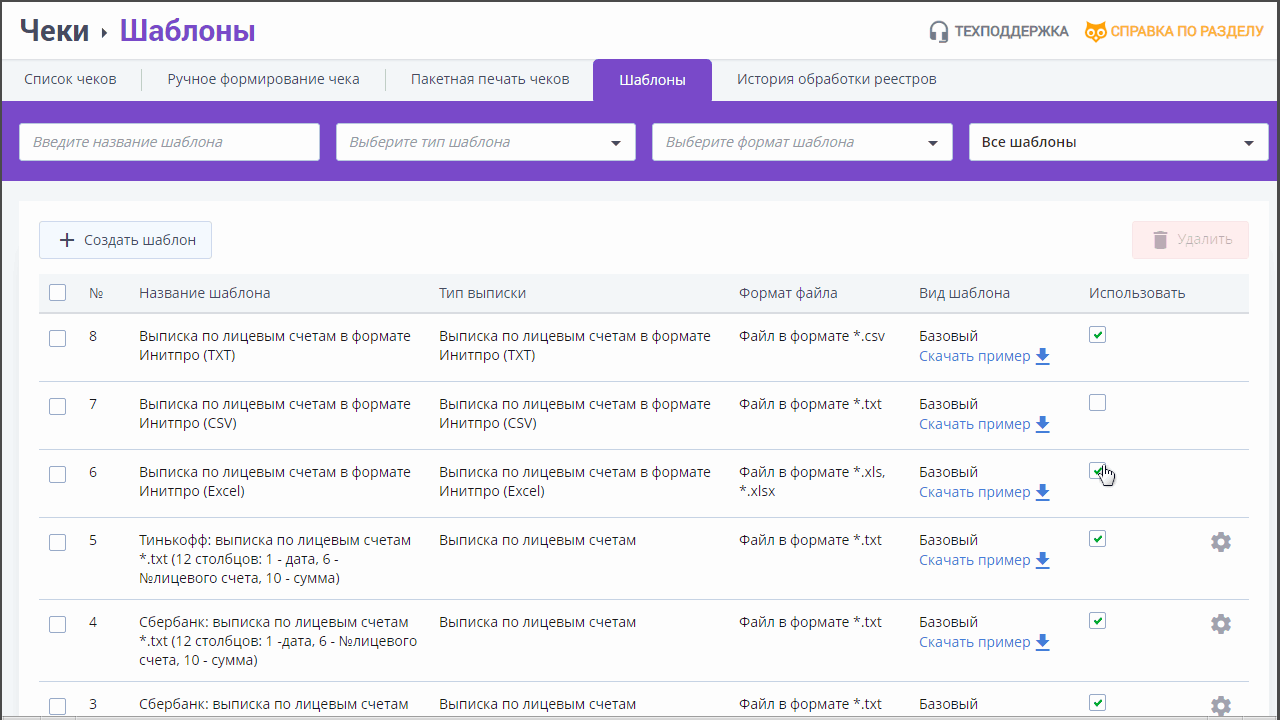Click Скачать пример link in row 8
The width and height of the screenshot is (1280, 720).
[974, 357]
